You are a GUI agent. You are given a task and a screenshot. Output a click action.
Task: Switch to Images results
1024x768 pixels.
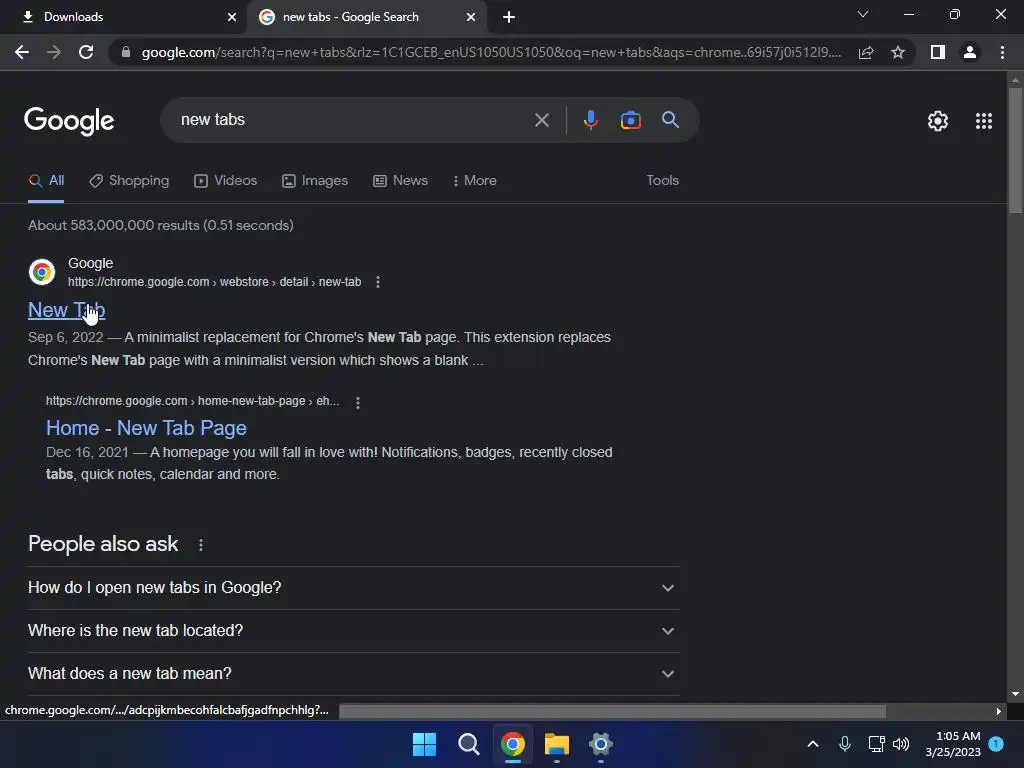tap(315, 181)
